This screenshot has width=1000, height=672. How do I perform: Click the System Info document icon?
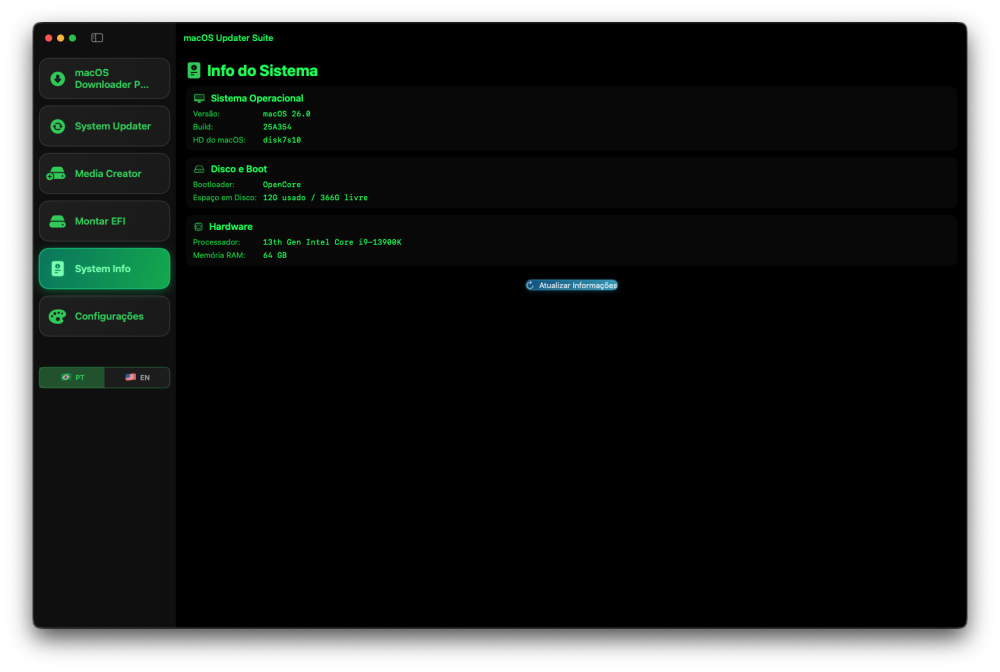click(x=57, y=268)
